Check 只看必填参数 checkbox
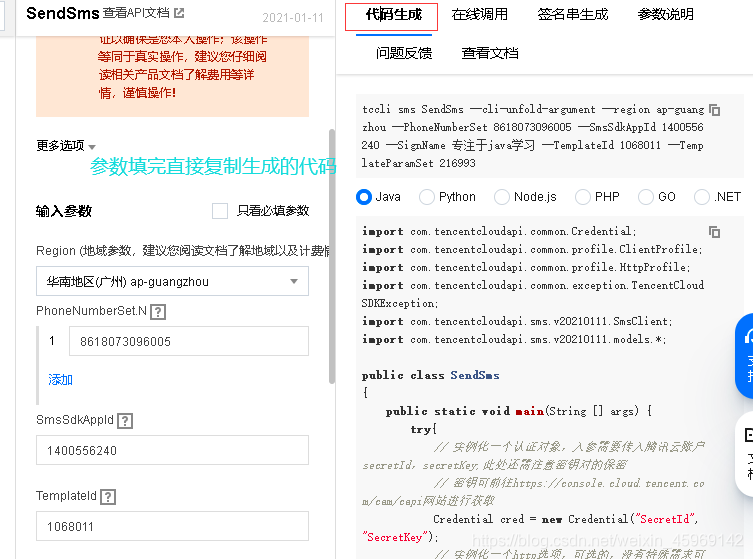Screen dimensions: 753x559 (220, 211)
